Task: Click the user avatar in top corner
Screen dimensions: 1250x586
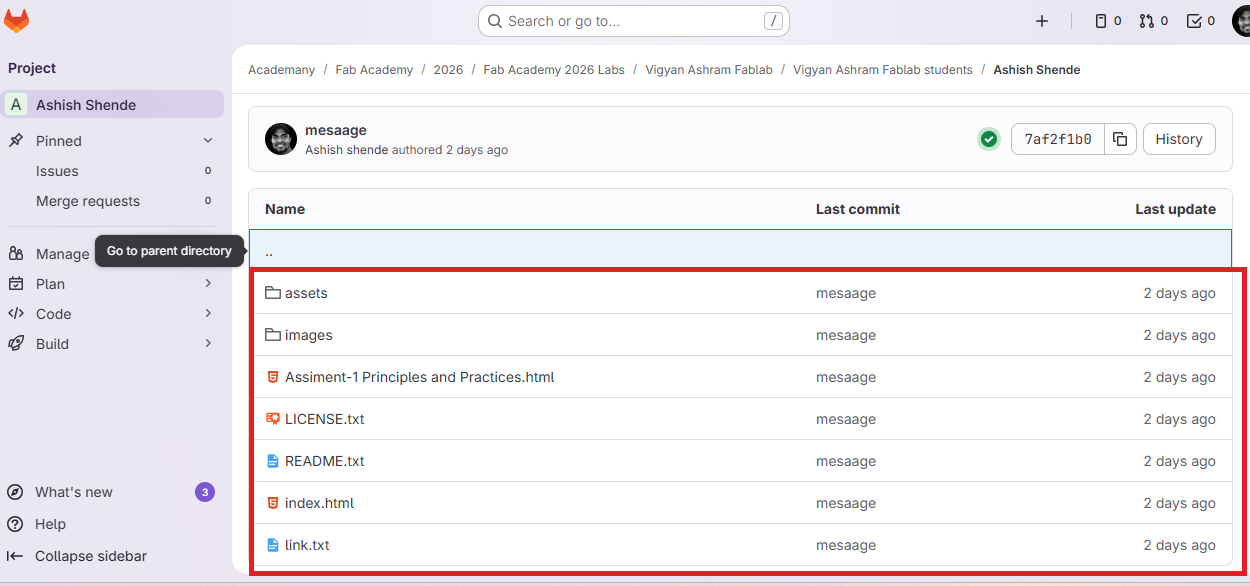Action: [1241, 21]
